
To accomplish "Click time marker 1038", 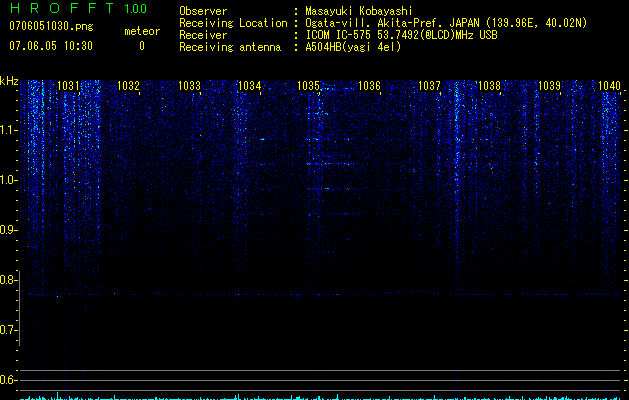I will coord(489,85).
